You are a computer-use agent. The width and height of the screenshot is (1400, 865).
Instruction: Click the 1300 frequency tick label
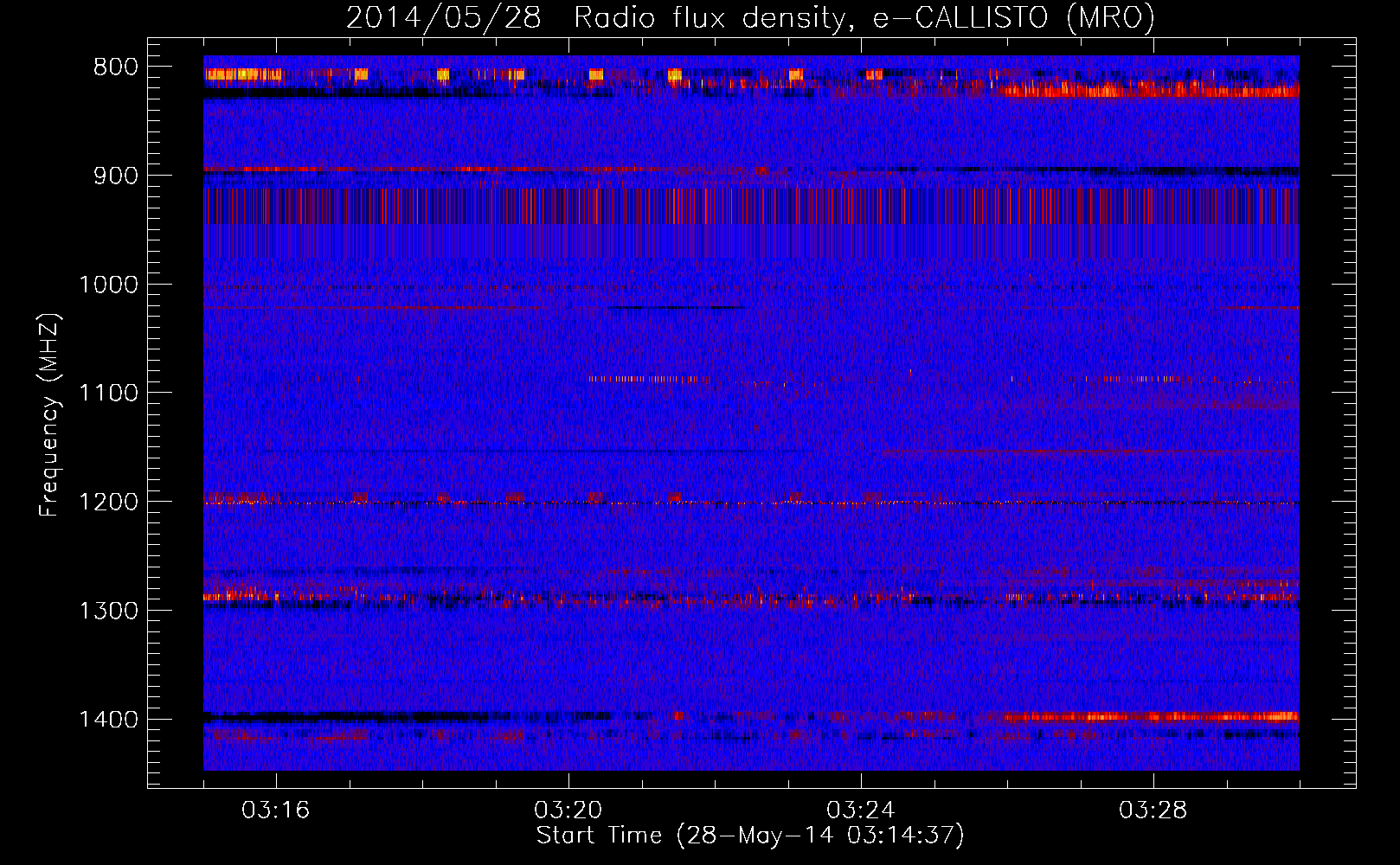point(108,611)
